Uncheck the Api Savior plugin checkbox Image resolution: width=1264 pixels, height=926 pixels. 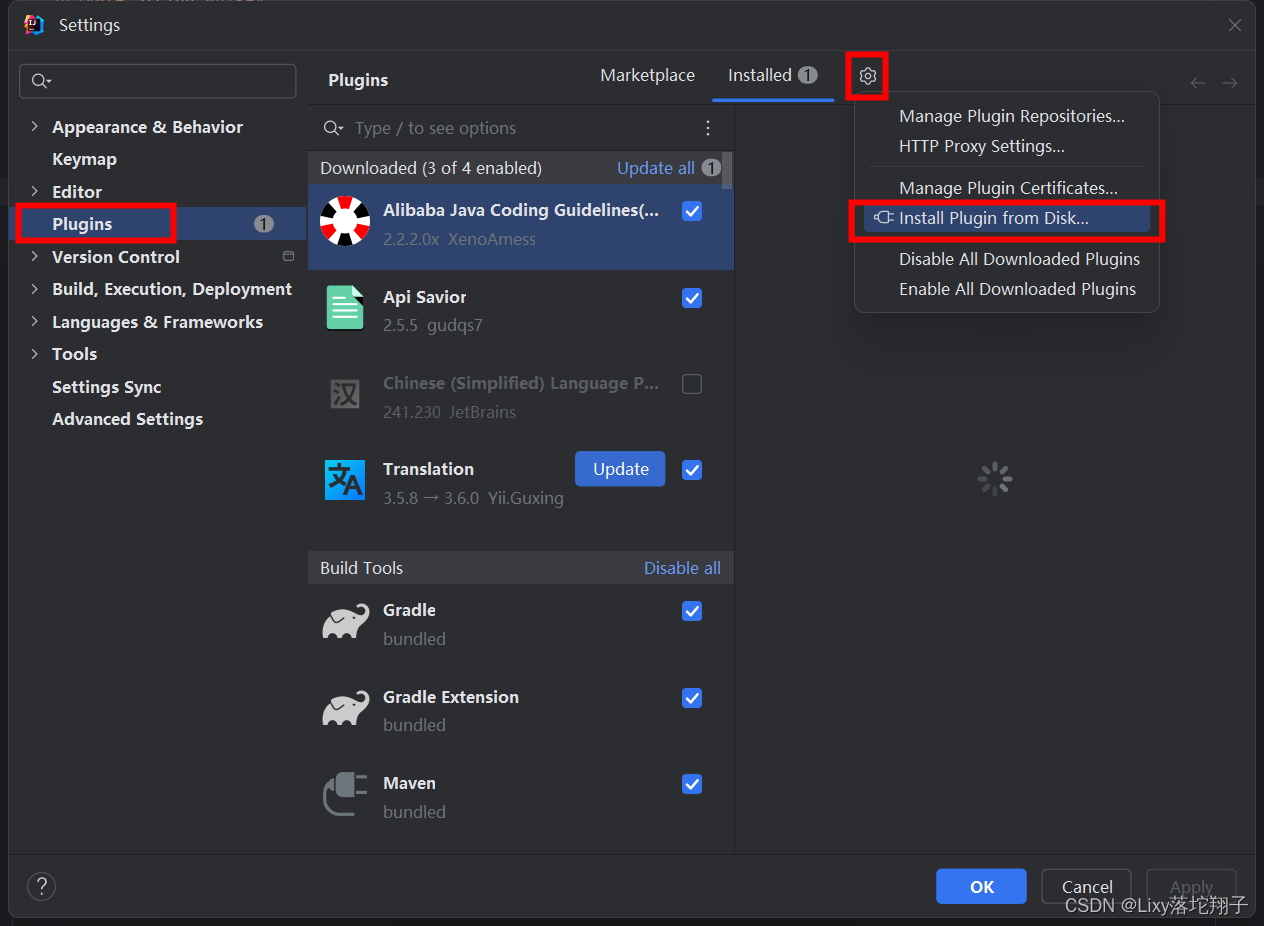click(692, 298)
